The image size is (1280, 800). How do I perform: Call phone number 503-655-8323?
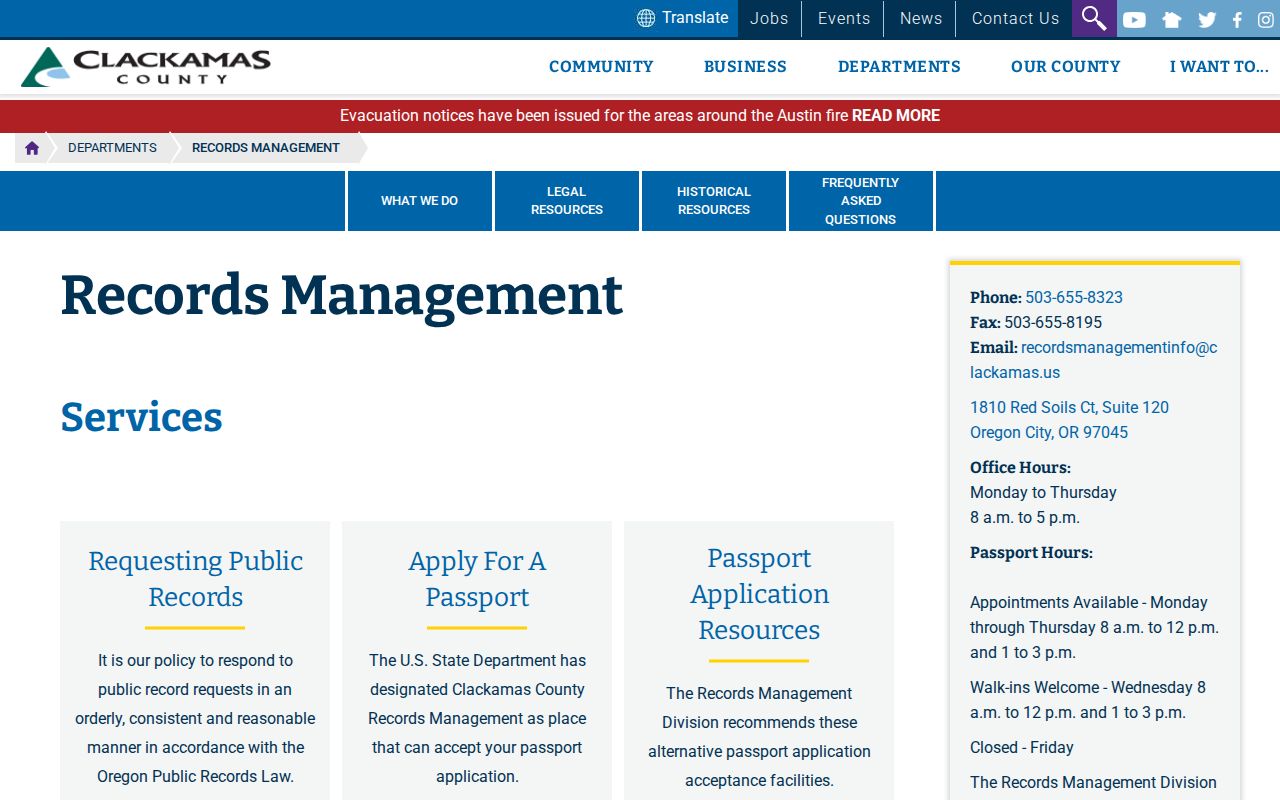coord(1074,298)
